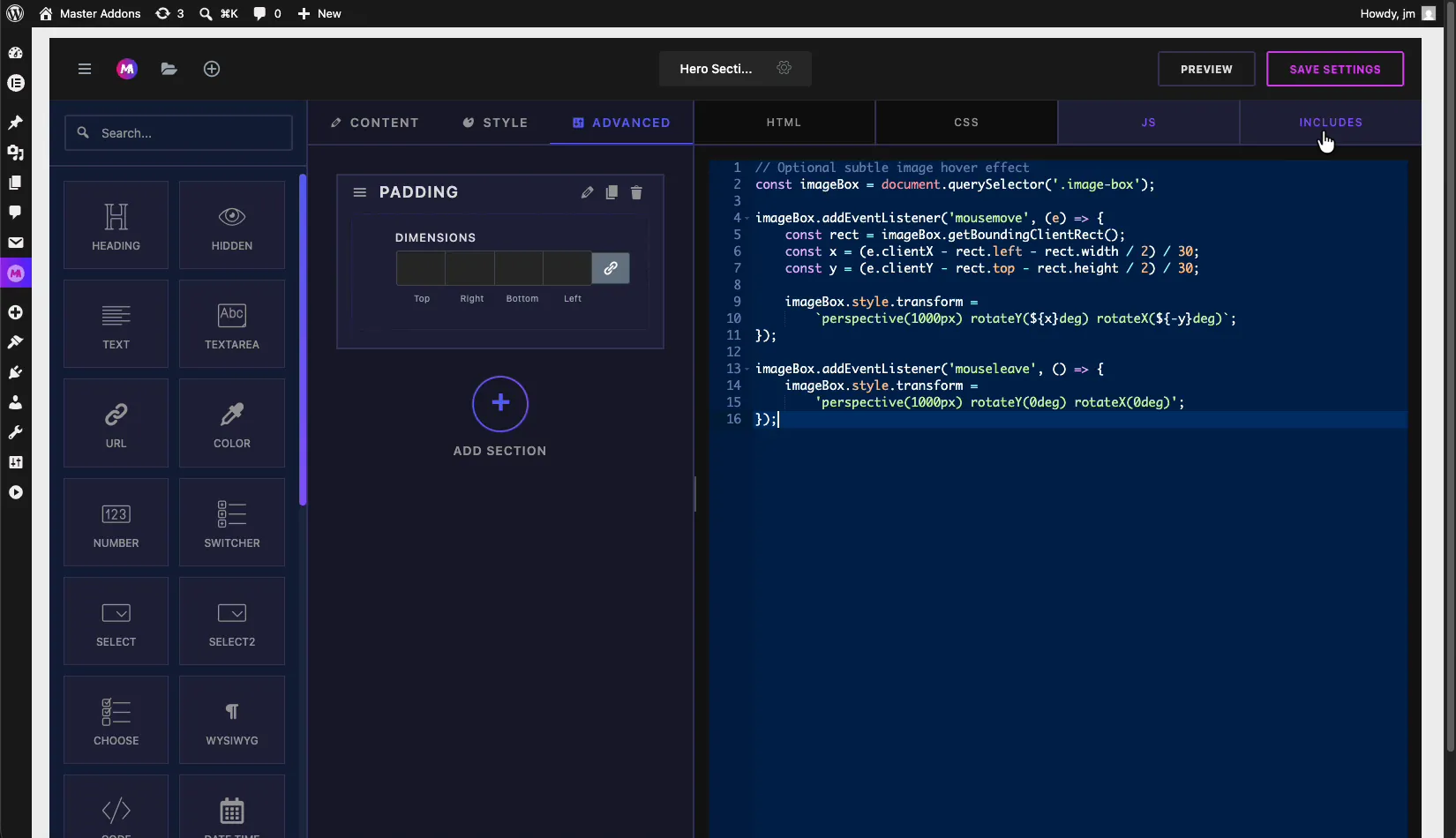1456x838 pixels.
Task: Add the Hidden control
Action: click(x=232, y=225)
